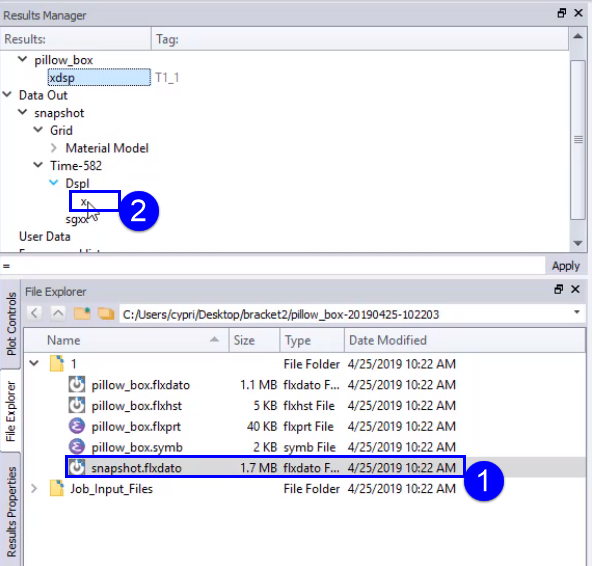This screenshot has height=566, width=592.
Task: Click the pillow_box.symb file icon
Action: 77,447
